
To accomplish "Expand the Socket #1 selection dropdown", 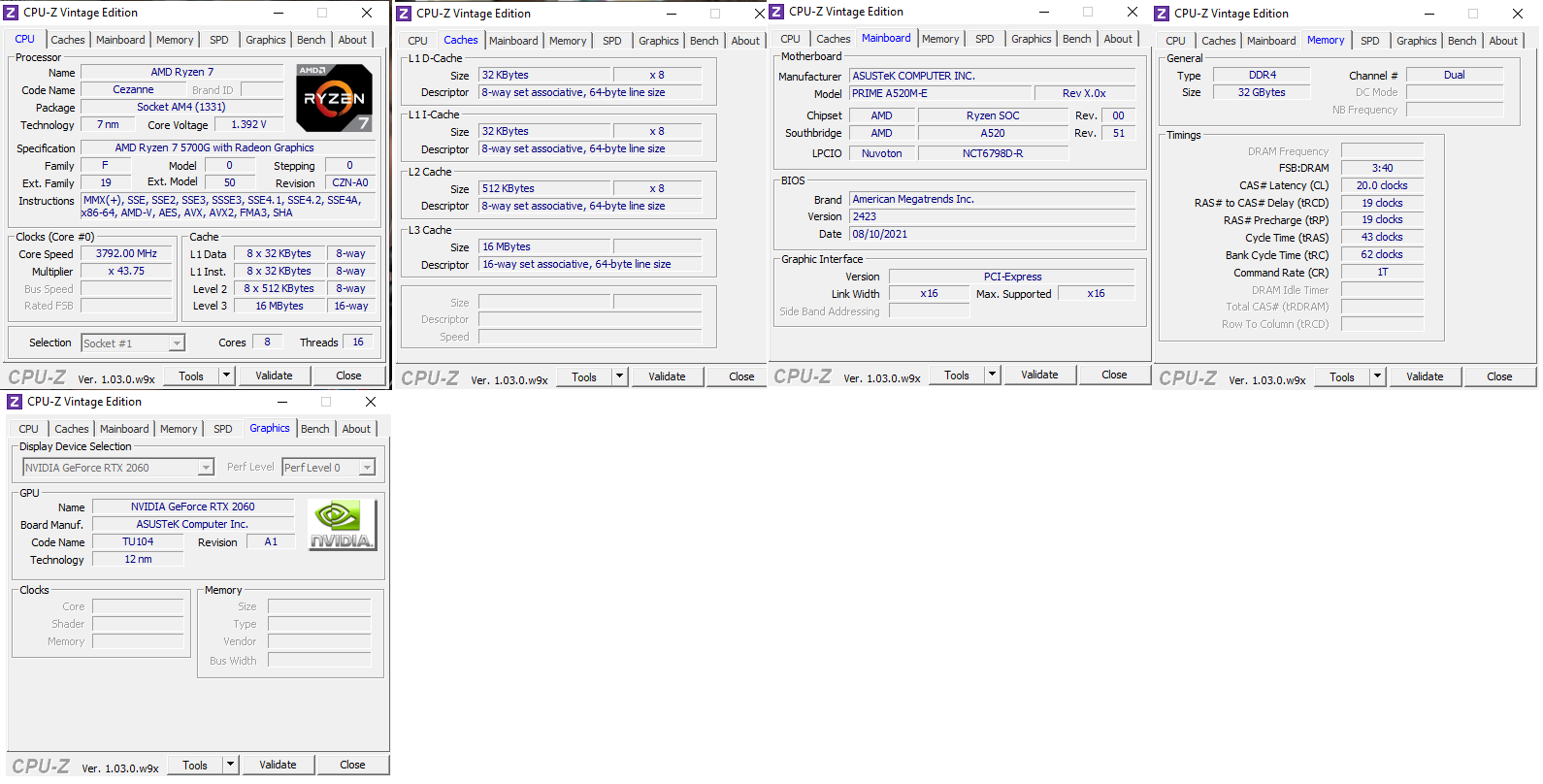I will (x=177, y=343).
